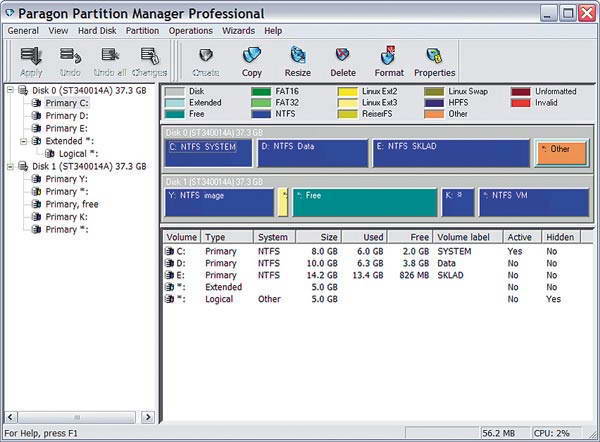Click the Linux Ext2 legend swatch
Image resolution: width=600 pixels, height=442 pixels.
348,92
